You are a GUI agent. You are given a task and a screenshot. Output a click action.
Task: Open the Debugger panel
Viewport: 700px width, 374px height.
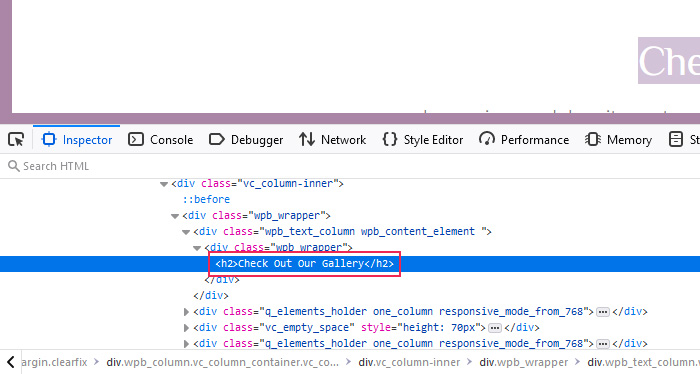point(246,140)
